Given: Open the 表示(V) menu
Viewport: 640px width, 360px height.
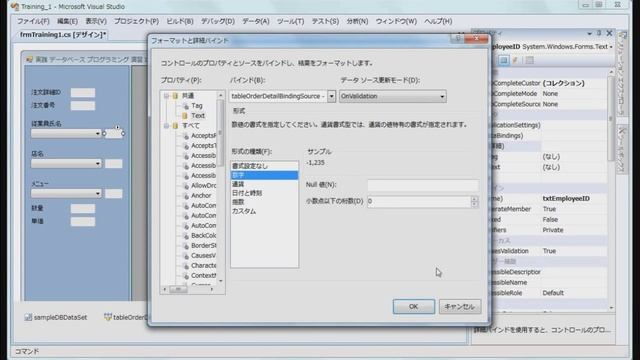Looking at the screenshot, I should pos(96,21).
